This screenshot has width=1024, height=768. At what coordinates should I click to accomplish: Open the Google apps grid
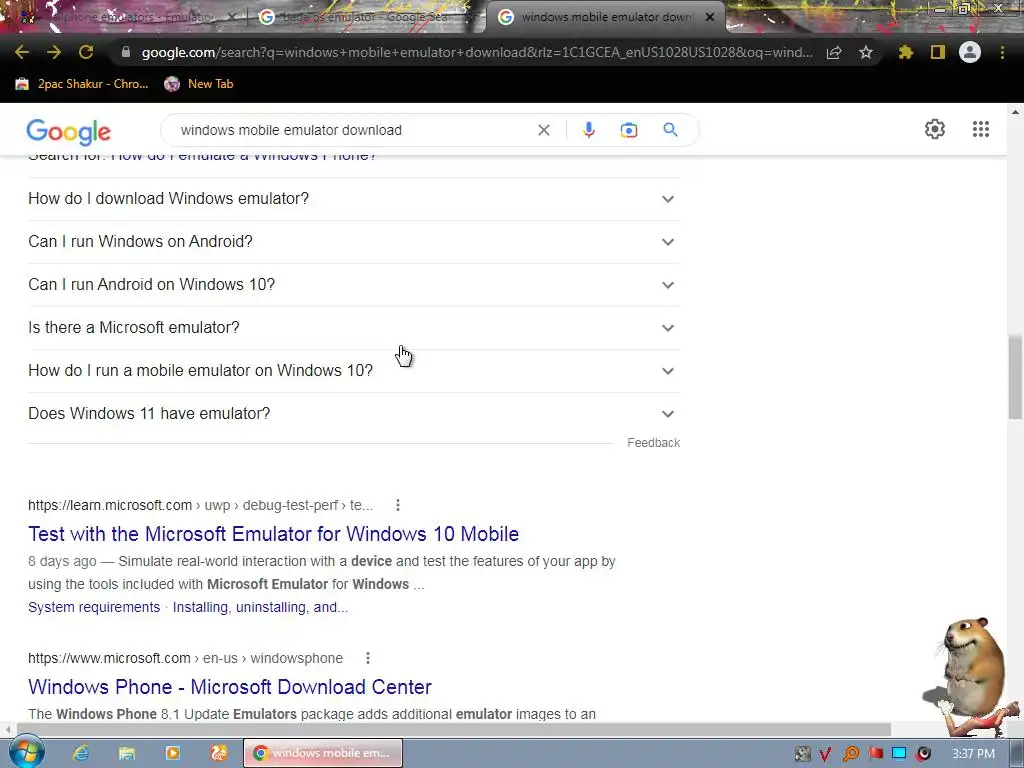tap(981, 129)
